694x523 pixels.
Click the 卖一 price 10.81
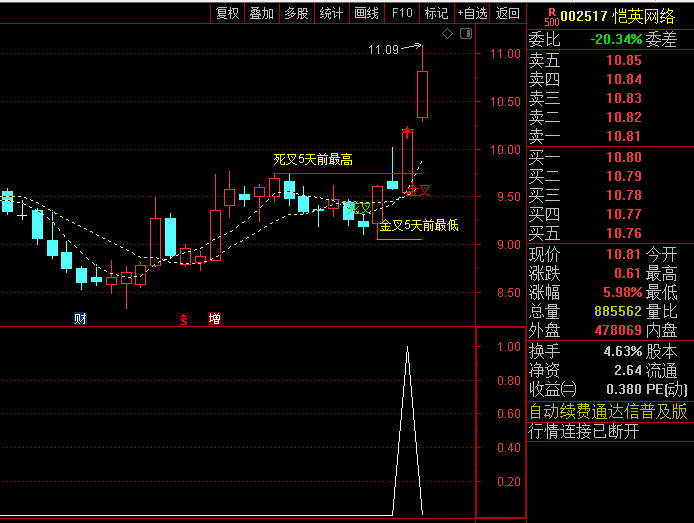click(x=624, y=136)
